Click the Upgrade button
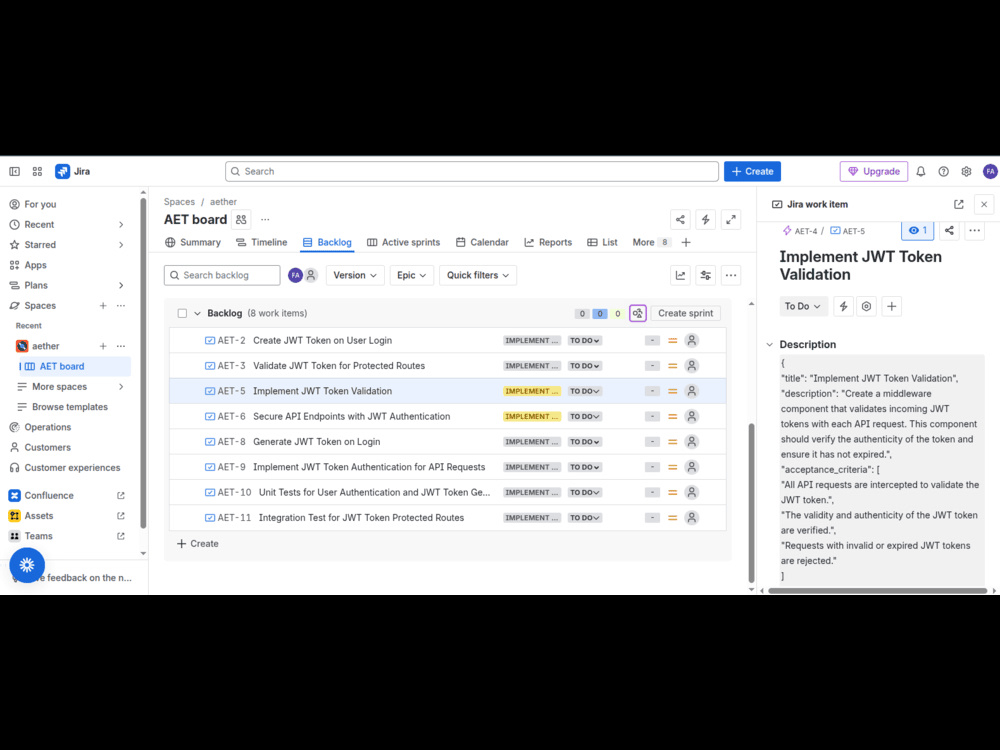The height and width of the screenshot is (750, 1000). click(874, 172)
